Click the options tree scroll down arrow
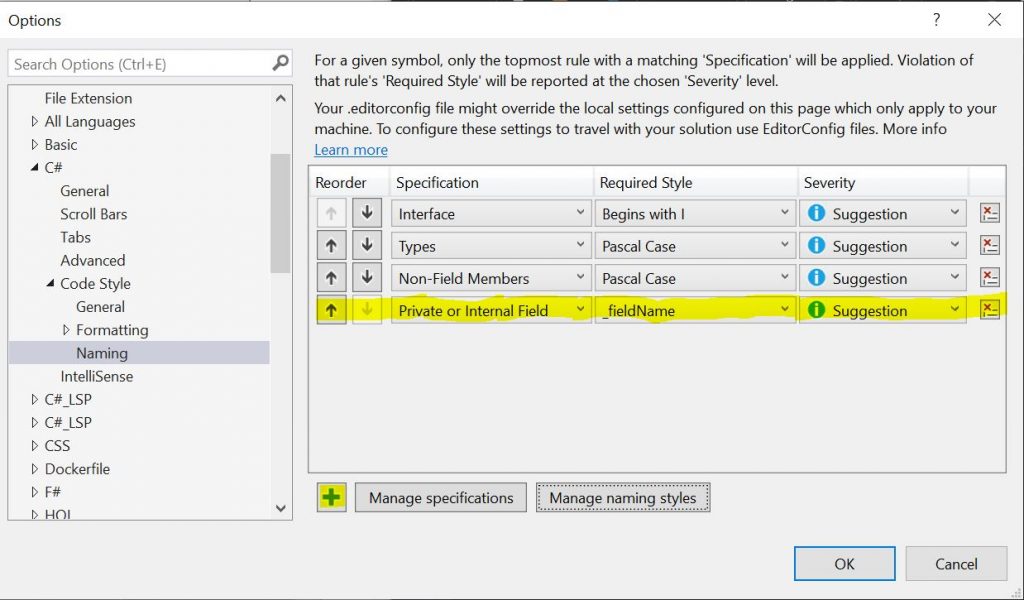This screenshot has height=600, width=1024. tap(281, 508)
